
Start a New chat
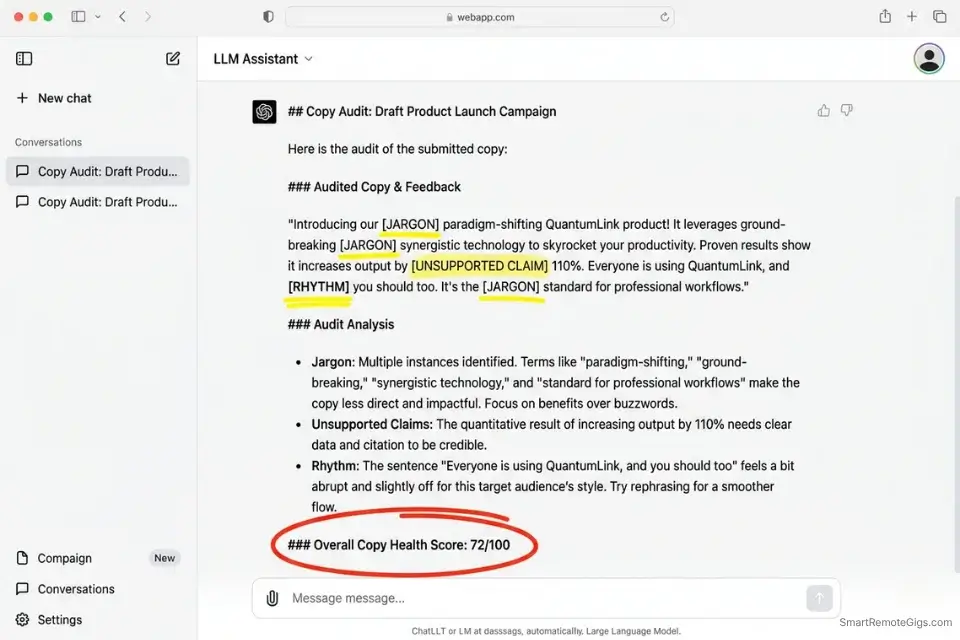click(54, 98)
